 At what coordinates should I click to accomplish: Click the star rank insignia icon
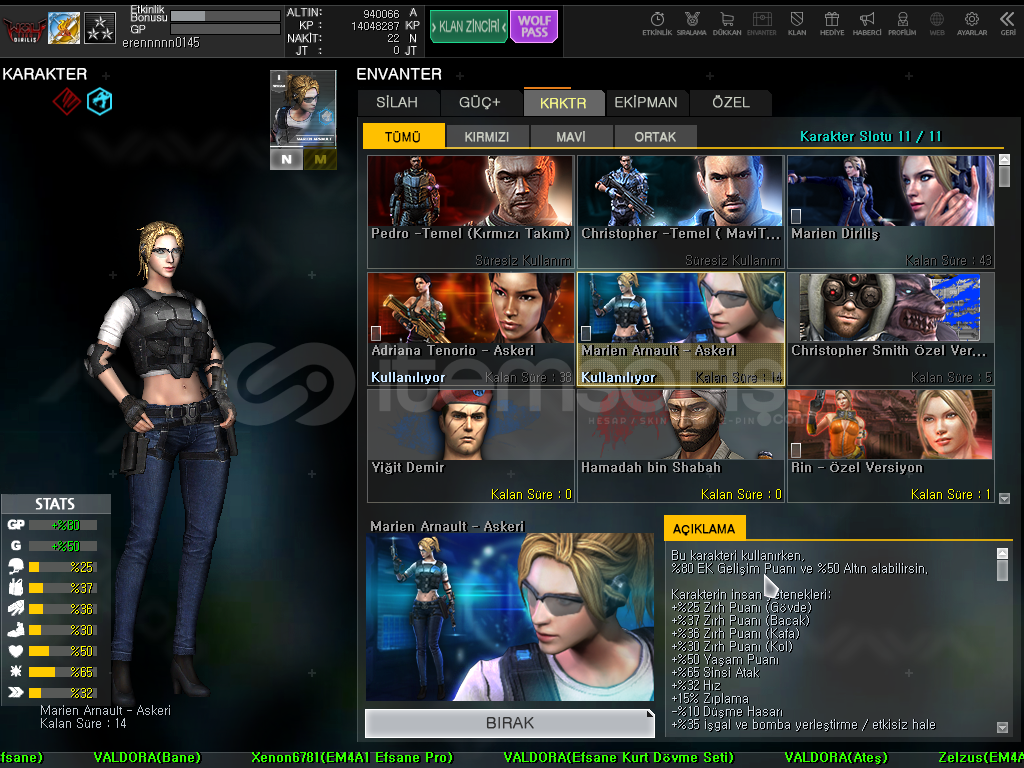[x=100, y=28]
